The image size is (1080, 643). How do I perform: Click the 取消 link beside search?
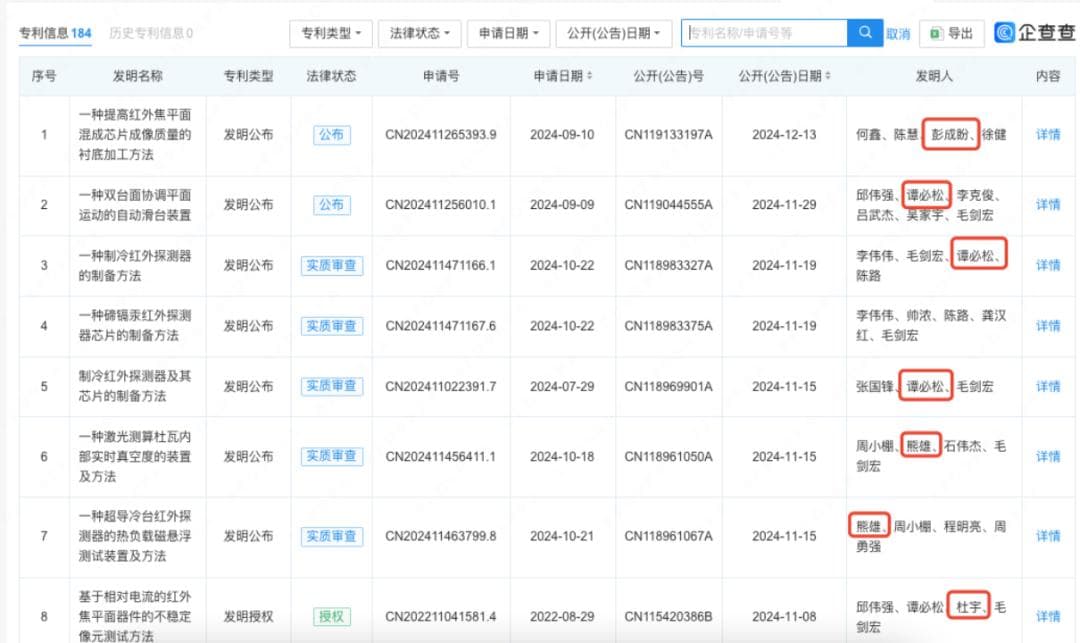pyautogui.click(x=898, y=34)
